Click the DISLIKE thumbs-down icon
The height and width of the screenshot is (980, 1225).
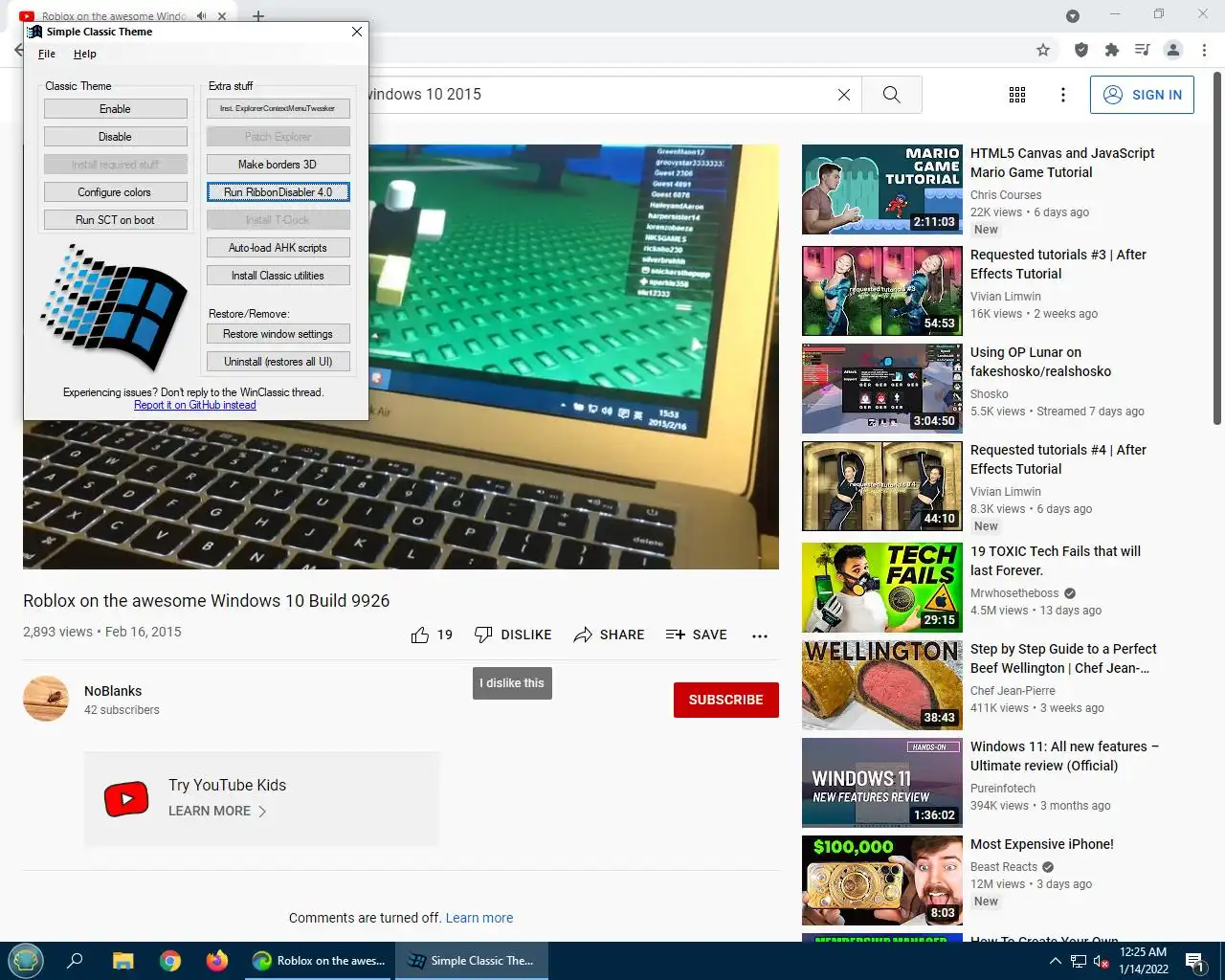click(x=483, y=635)
